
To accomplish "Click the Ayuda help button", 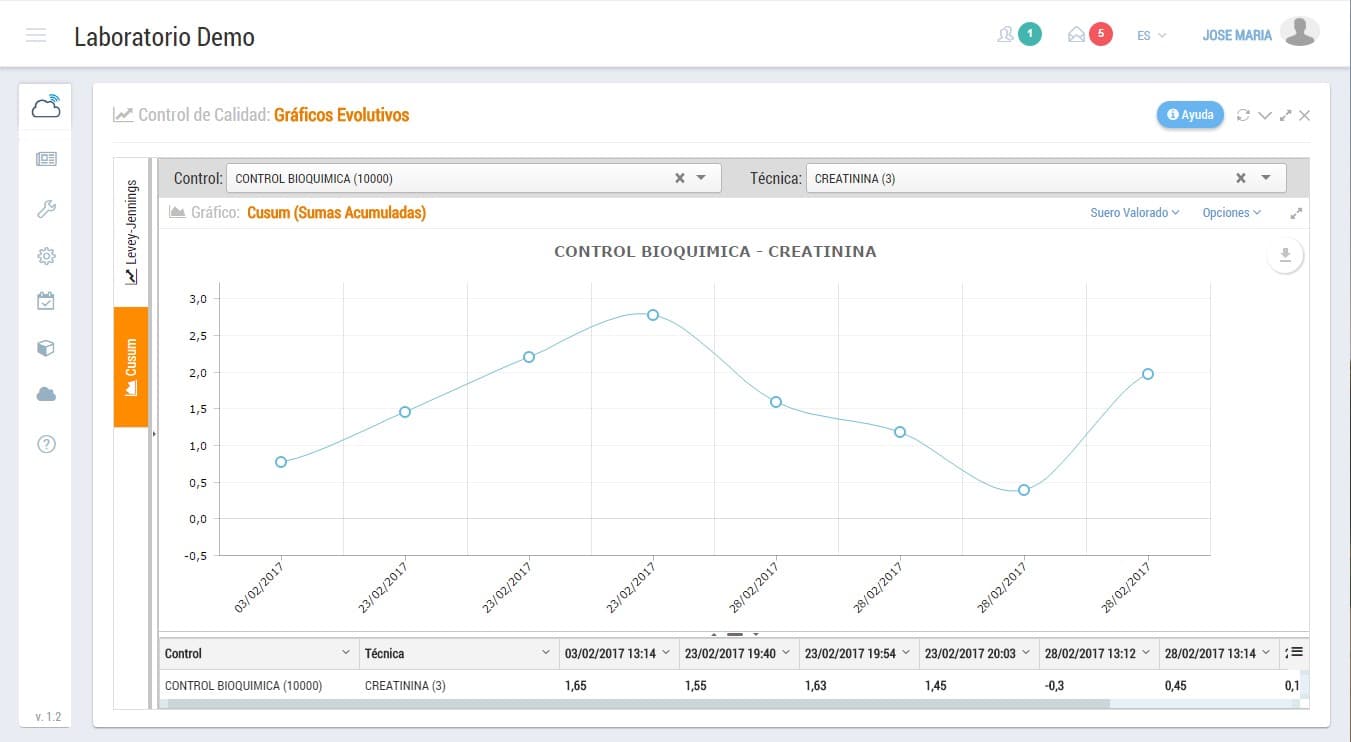I will [x=1190, y=115].
